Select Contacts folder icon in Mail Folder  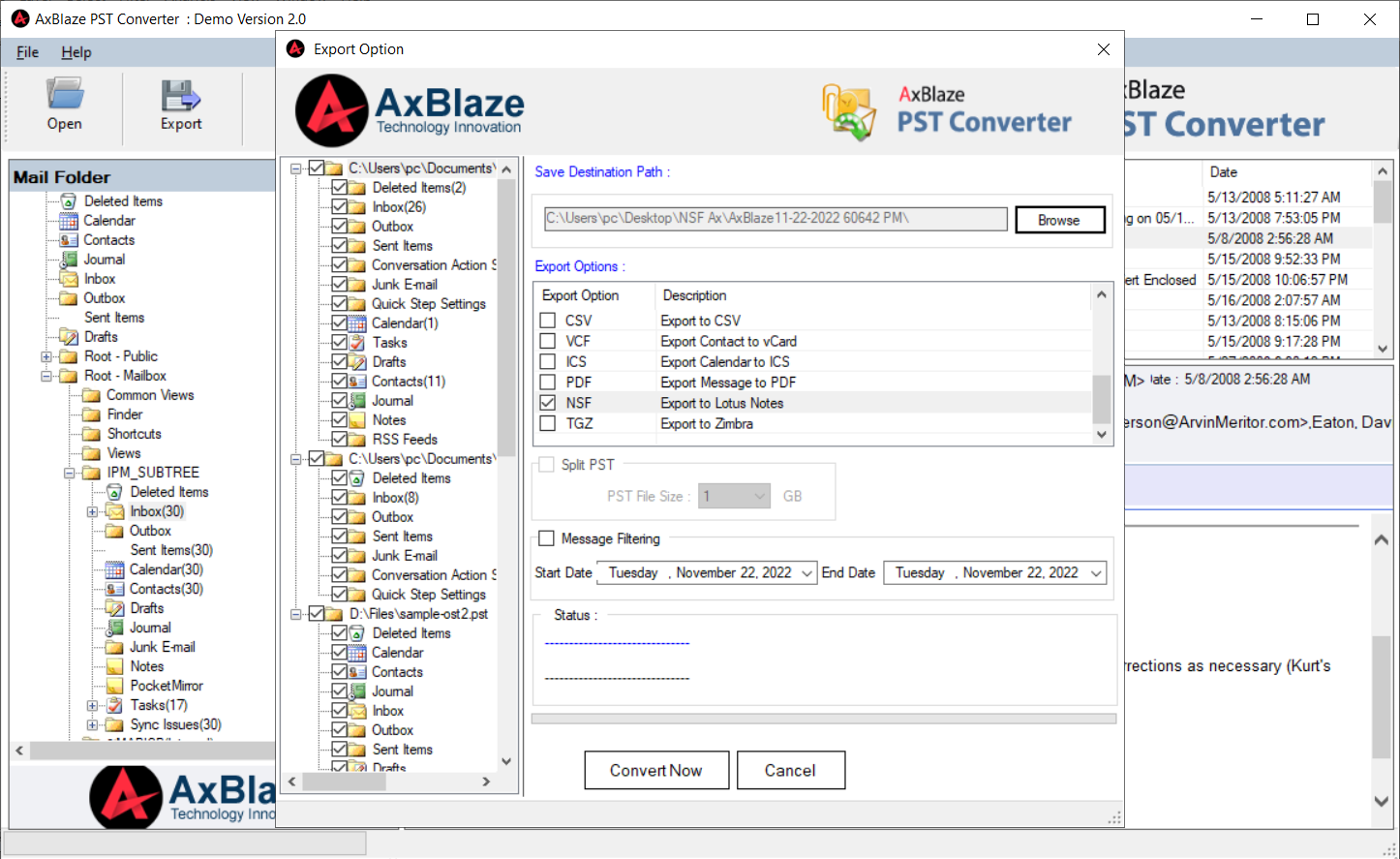[69, 240]
